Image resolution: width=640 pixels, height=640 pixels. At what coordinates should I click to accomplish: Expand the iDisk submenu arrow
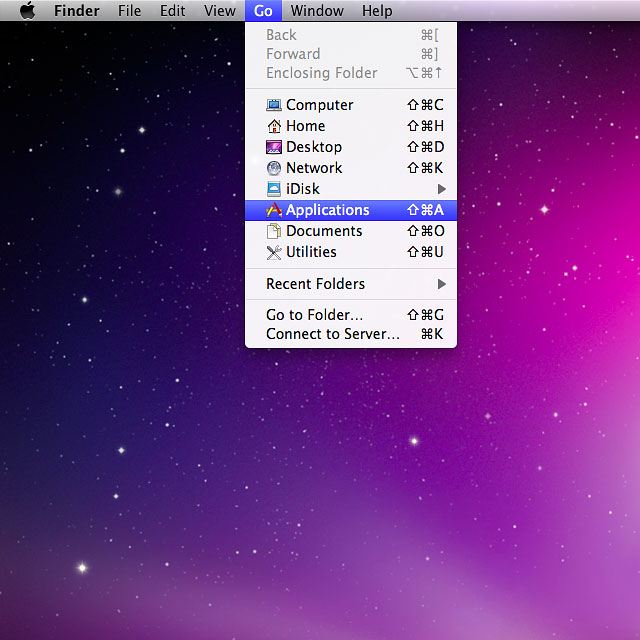pyautogui.click(x=441, y=189)
